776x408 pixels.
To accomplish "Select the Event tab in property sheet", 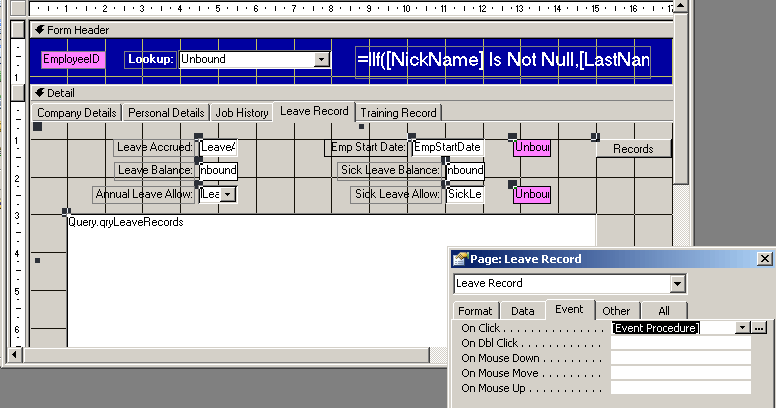I will pyautogui.click(x=569, y=309).
